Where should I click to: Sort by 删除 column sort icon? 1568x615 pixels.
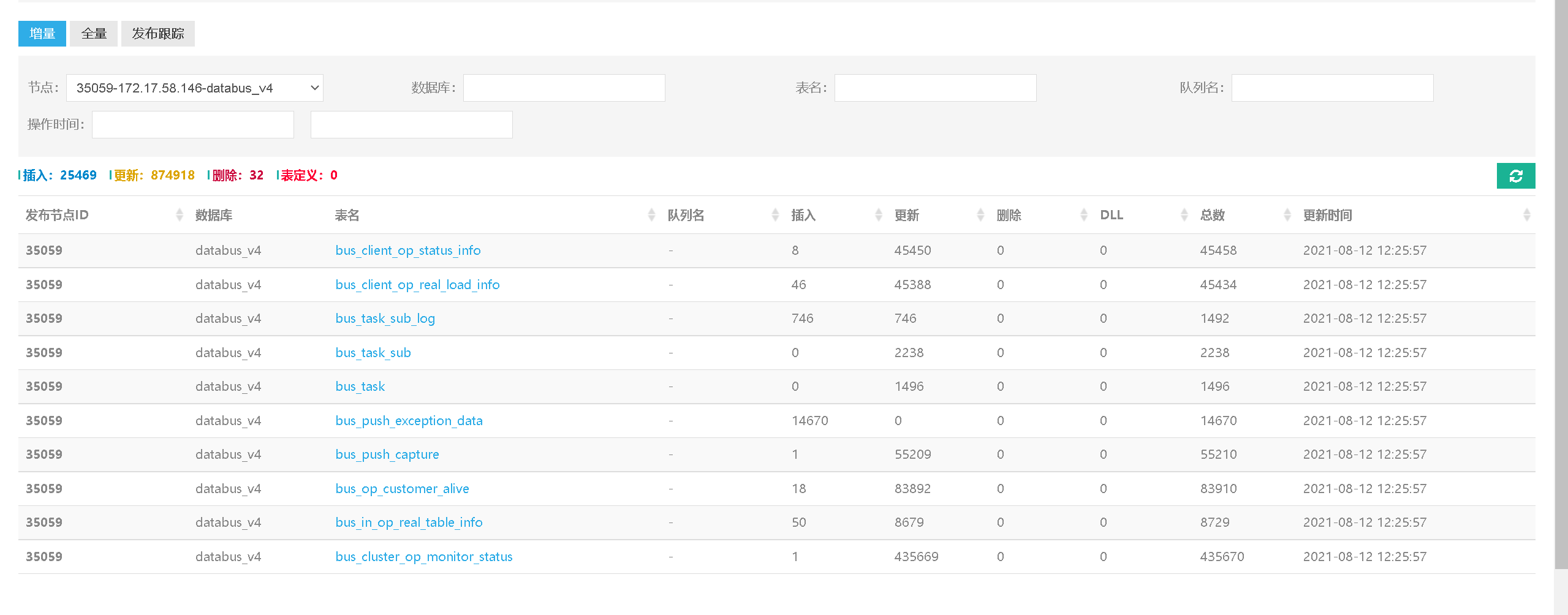(1083, 215)
